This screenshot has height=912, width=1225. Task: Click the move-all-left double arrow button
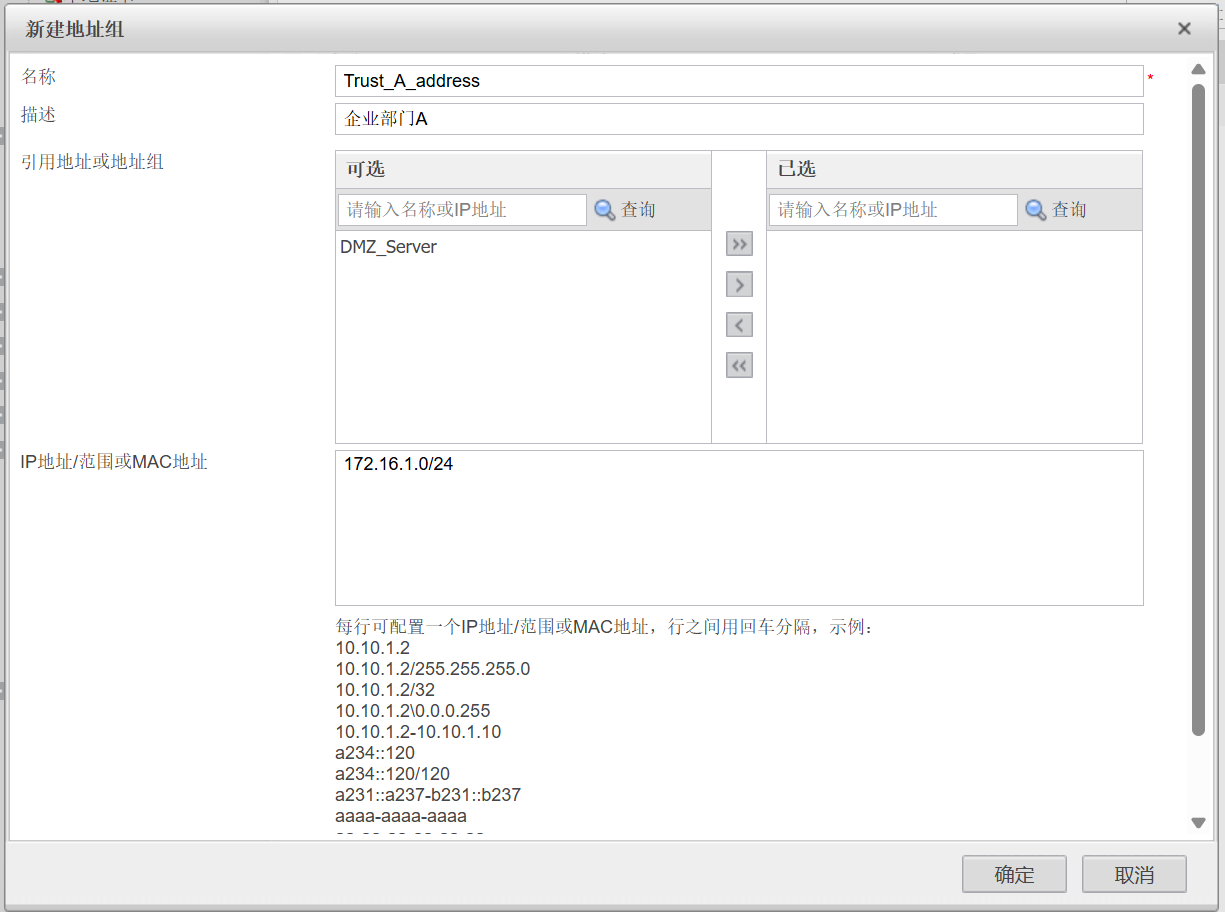pos(739,365)
